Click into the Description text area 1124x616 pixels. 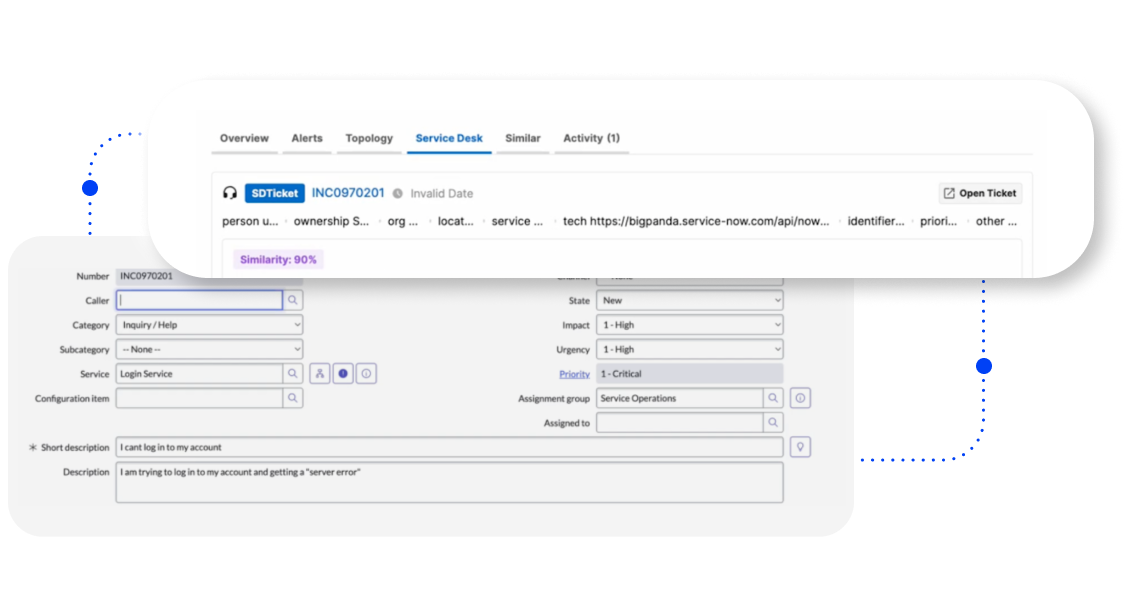(449, 482)
